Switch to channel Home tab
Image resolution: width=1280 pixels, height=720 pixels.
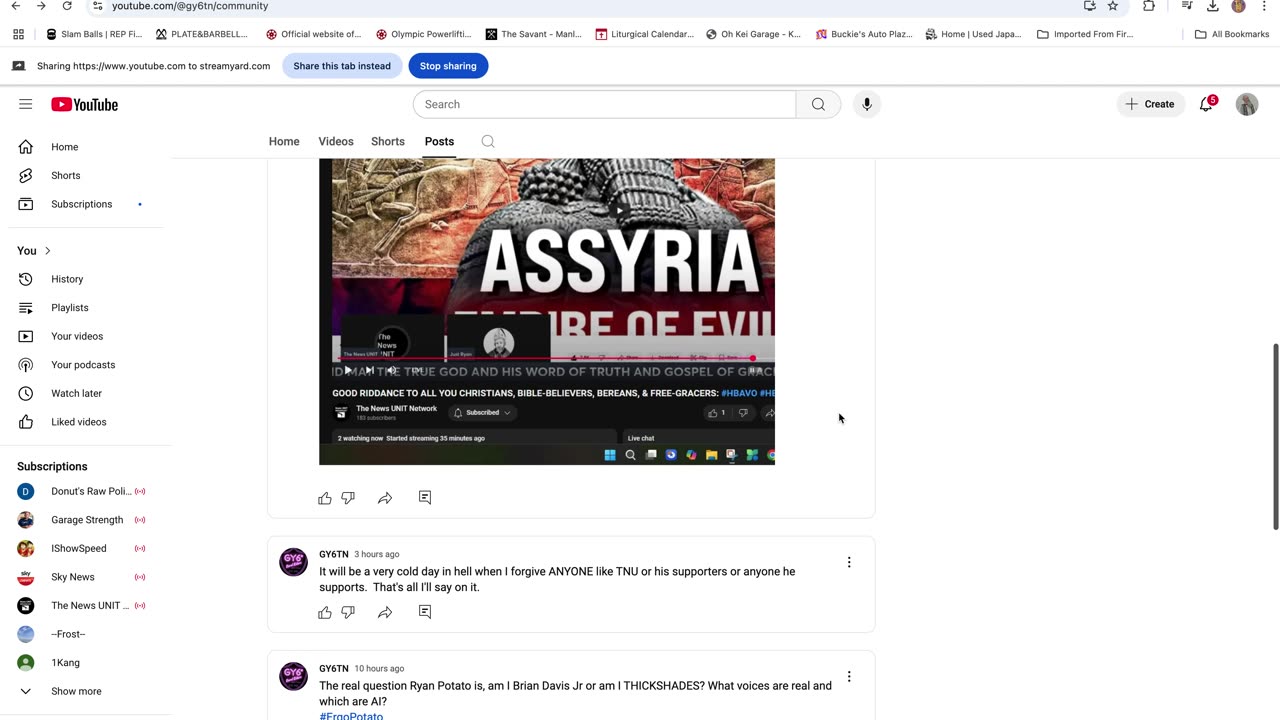coord(284,141)
